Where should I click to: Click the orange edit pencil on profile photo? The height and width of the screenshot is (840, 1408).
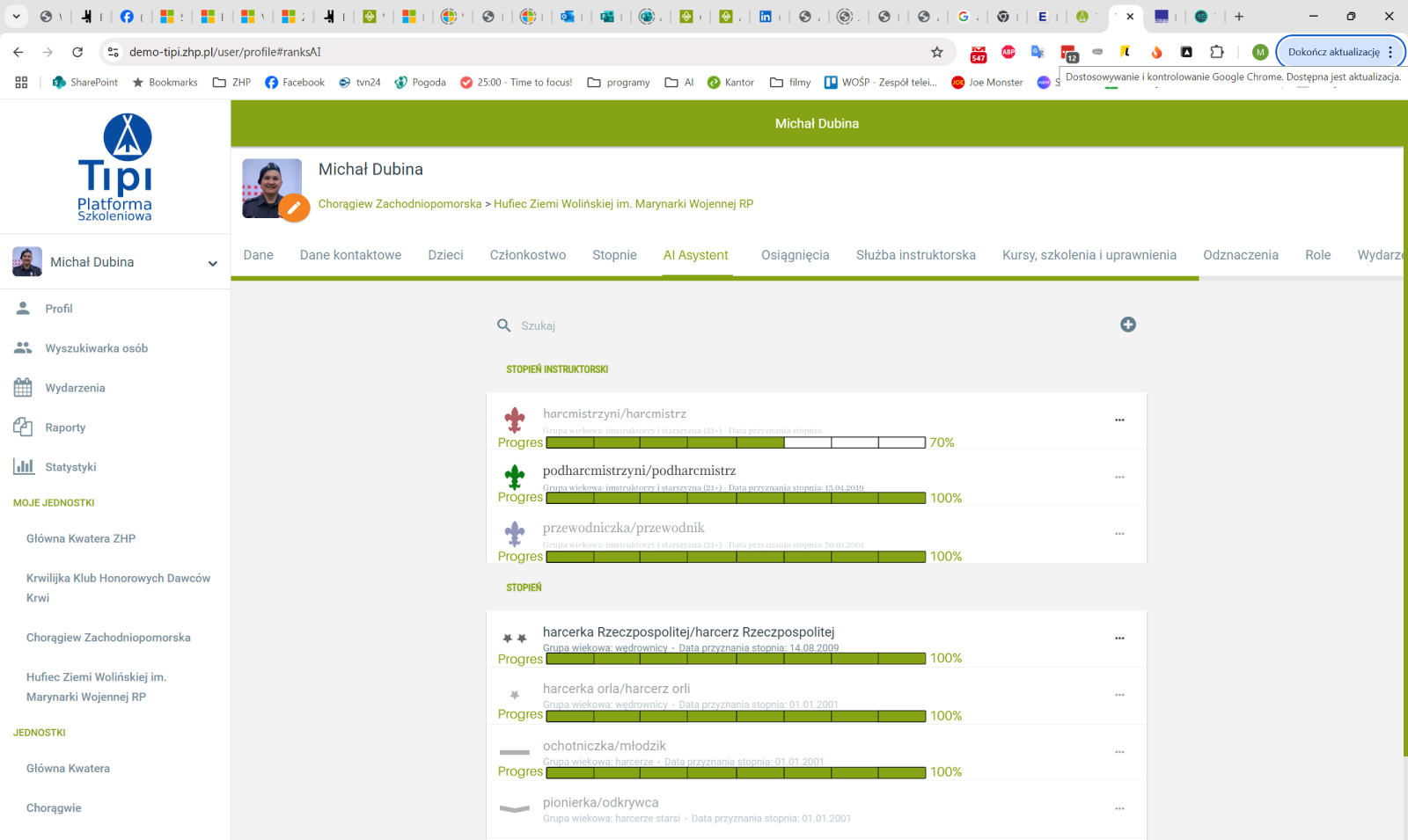[x=294, y=208]
